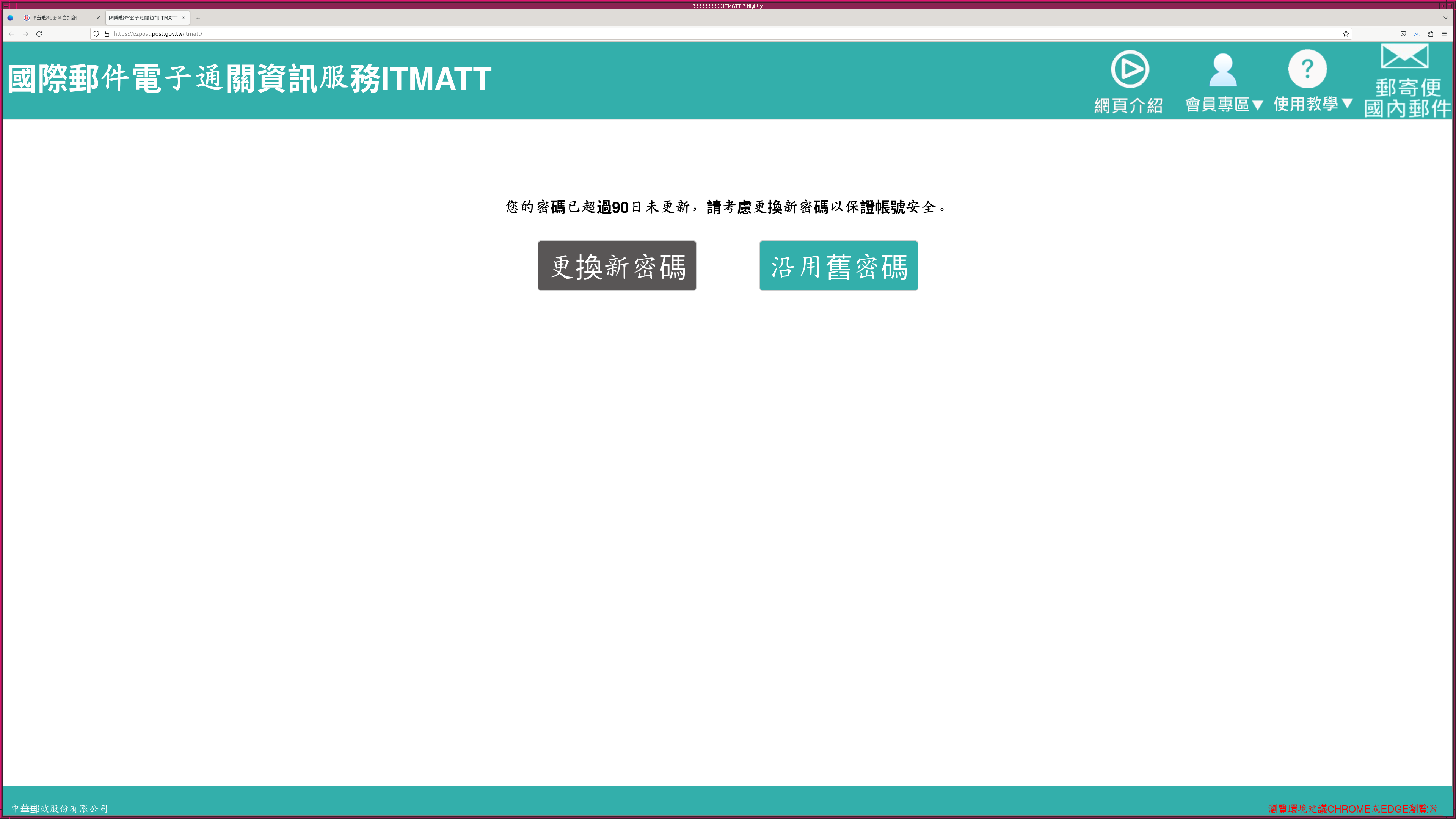The width and height of the screenshot is (1456, 819).
Task: Click the 郵寄便國內郵件 envelope icon
Action: coord(1404,56)
